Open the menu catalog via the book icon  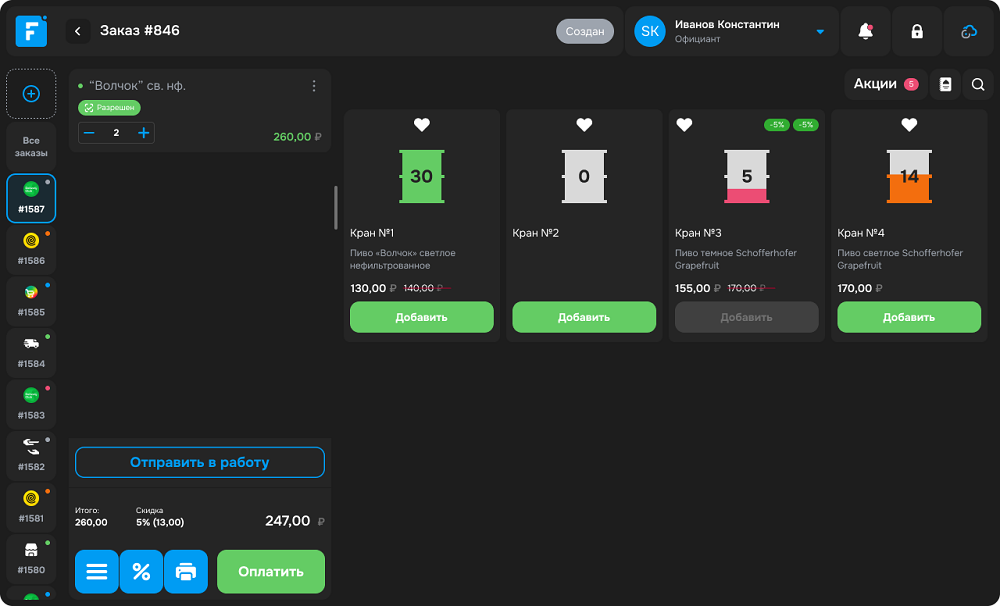[945, 85]
